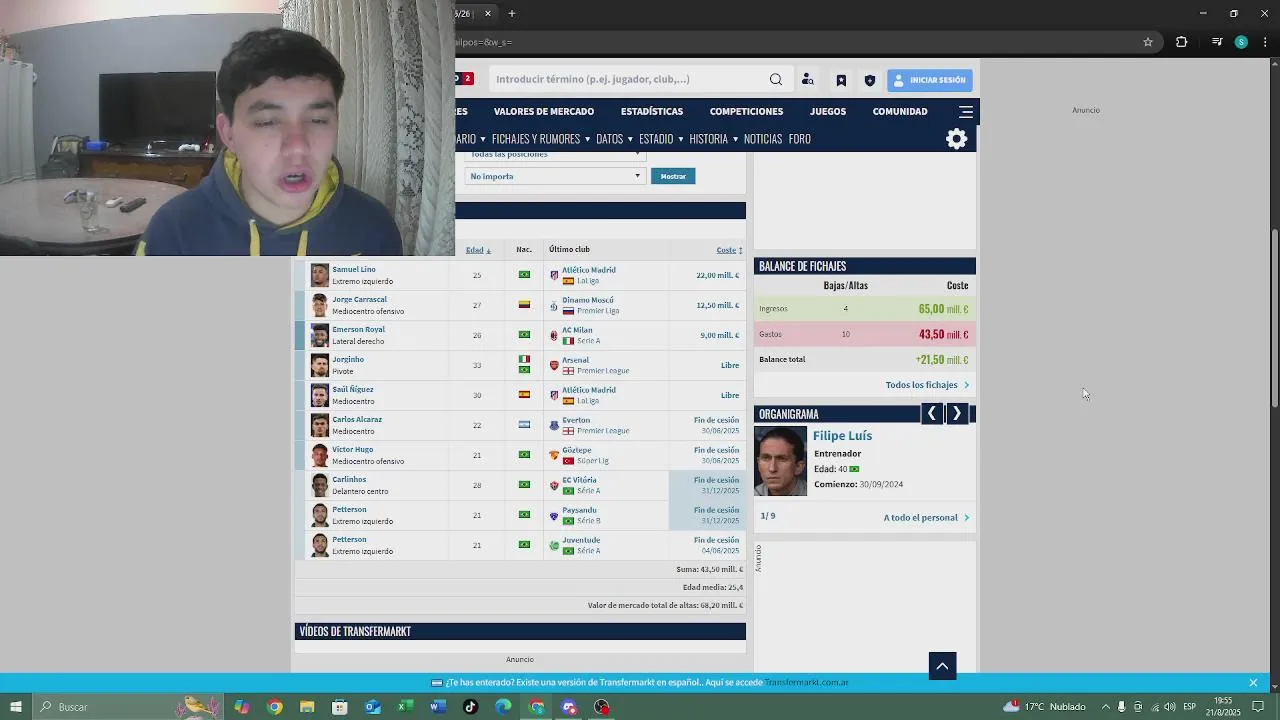The image size is (1280, 720).
Task: Open the watchlist bookmark icon
Action: (841, 80)
